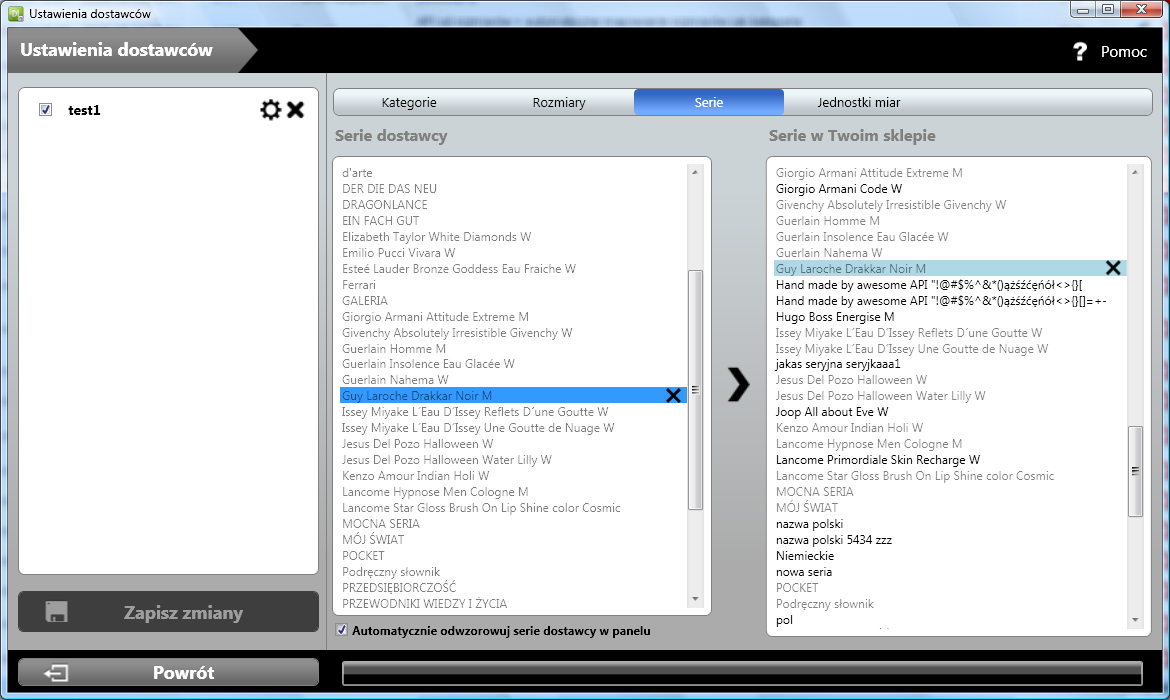Select PRZEWODNIKI WIEDZY I ŻYCIA supplier series
Viewport: 1170px width, 700px height.
(513, 604)
